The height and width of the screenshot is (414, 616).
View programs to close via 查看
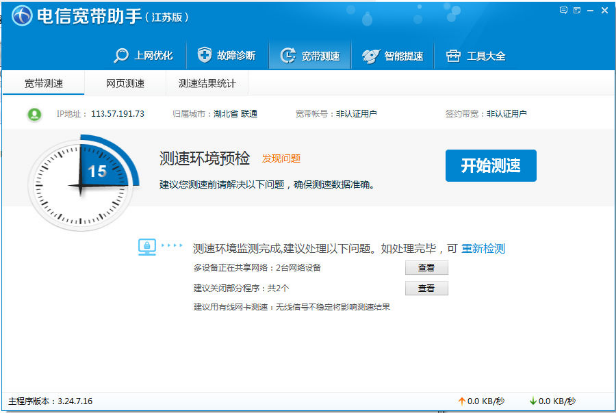427,288
